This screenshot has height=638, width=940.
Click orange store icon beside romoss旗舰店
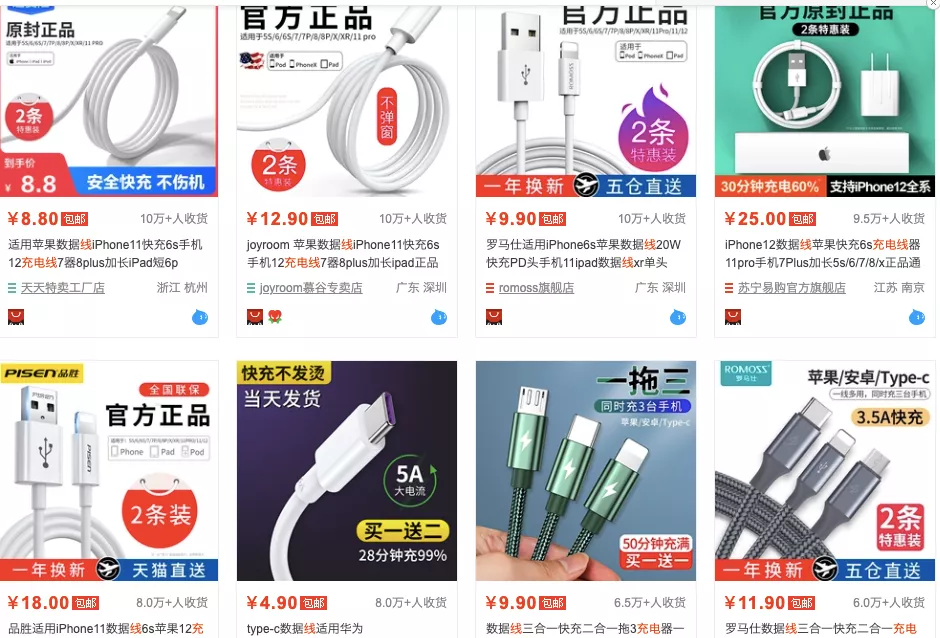coord(490,288)
